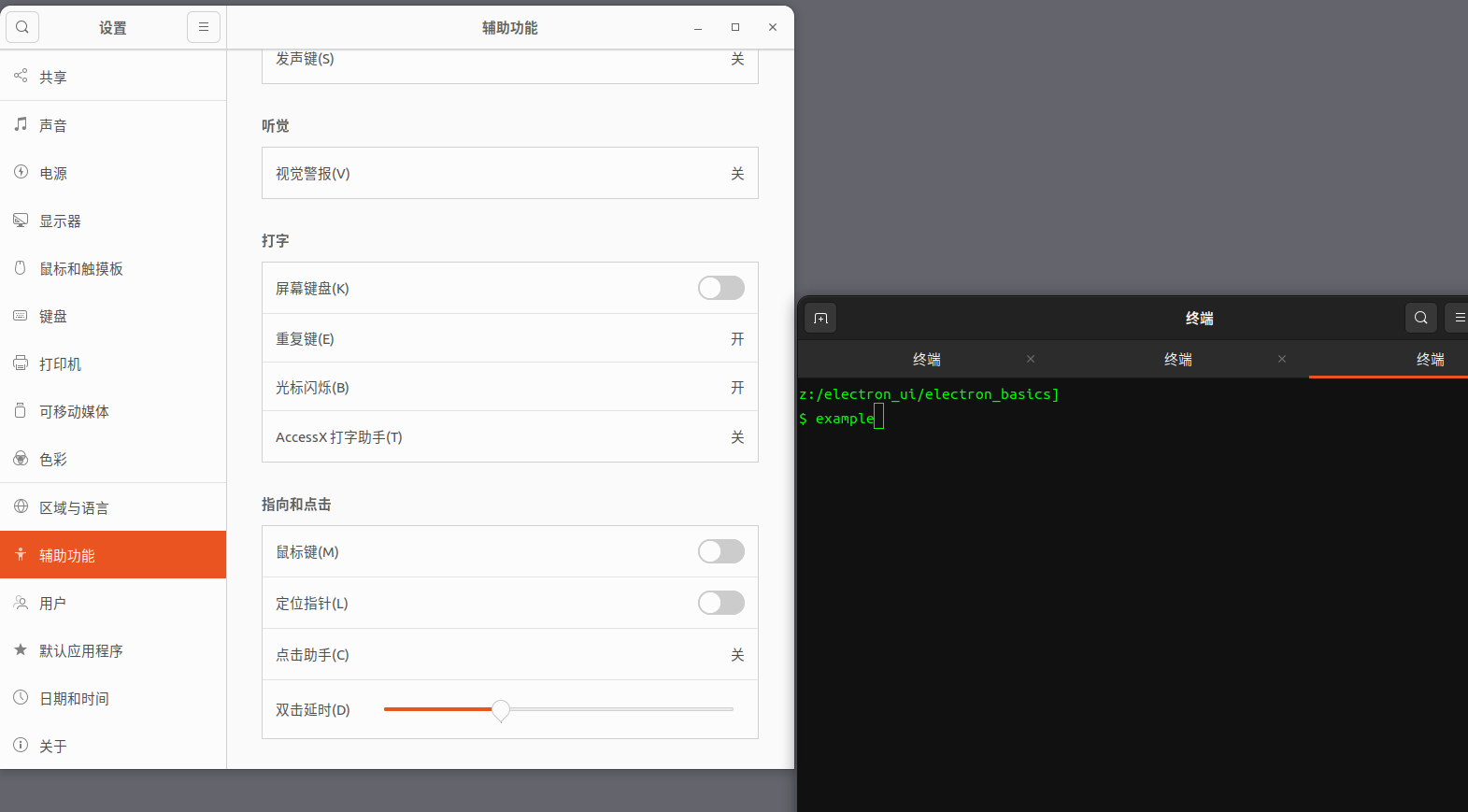Select 共享 in the settings sidebar
Screen dimensions: 1468x812
point(113,77)
